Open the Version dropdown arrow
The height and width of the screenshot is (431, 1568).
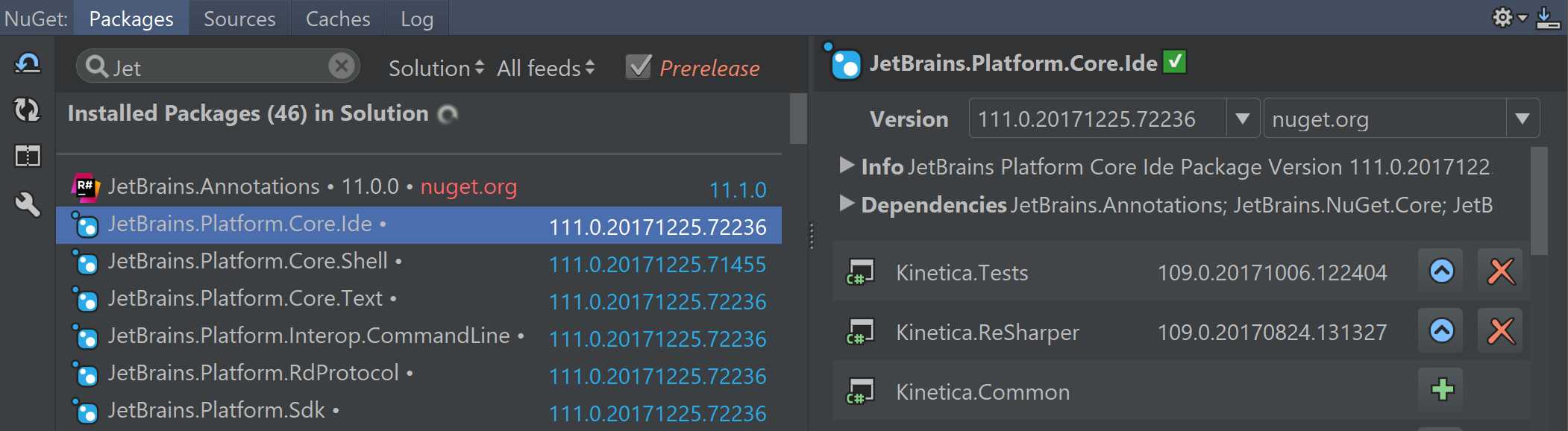[1243, 119]
